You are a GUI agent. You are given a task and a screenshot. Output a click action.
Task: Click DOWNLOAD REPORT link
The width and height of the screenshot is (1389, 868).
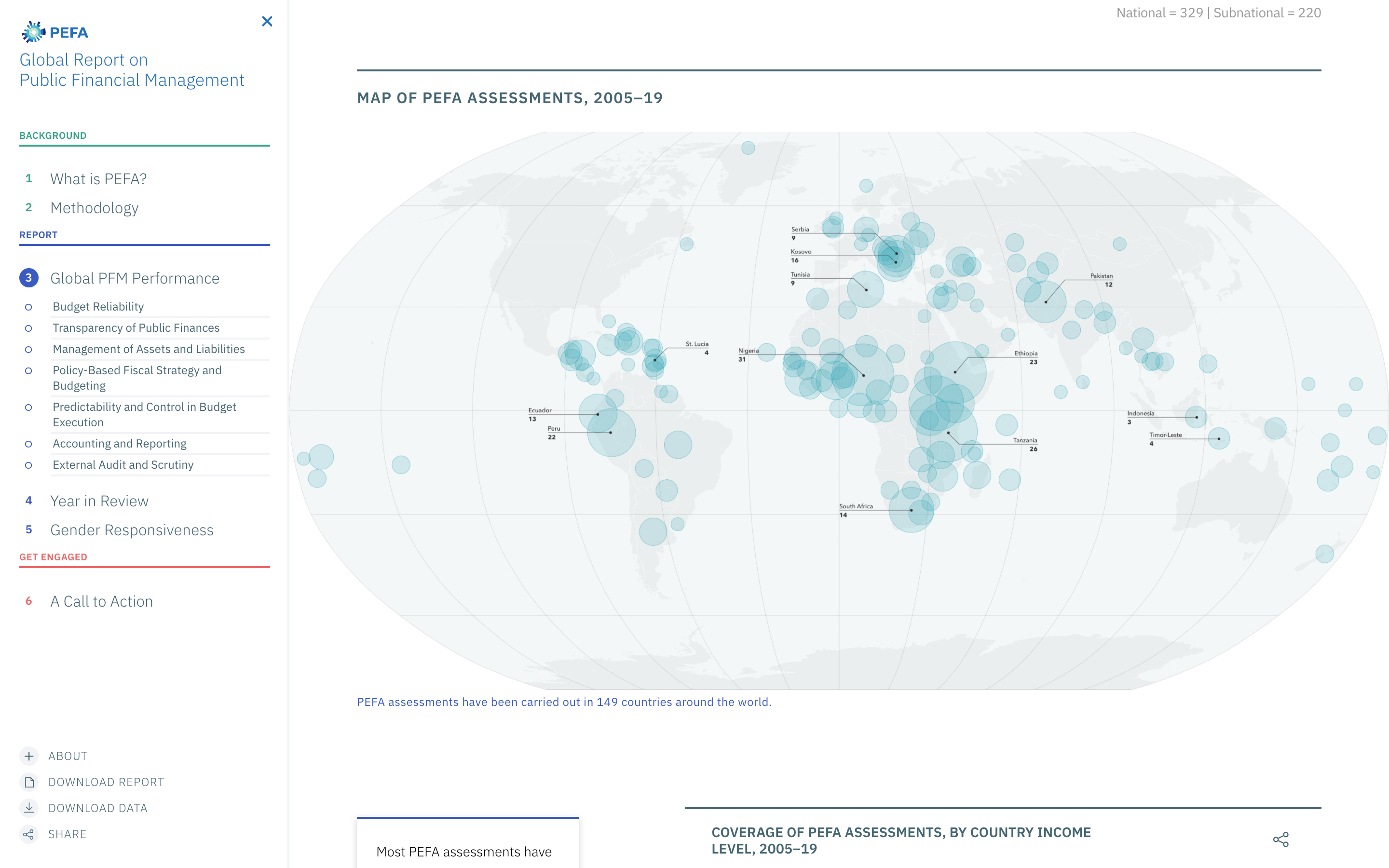click(106, 782)
